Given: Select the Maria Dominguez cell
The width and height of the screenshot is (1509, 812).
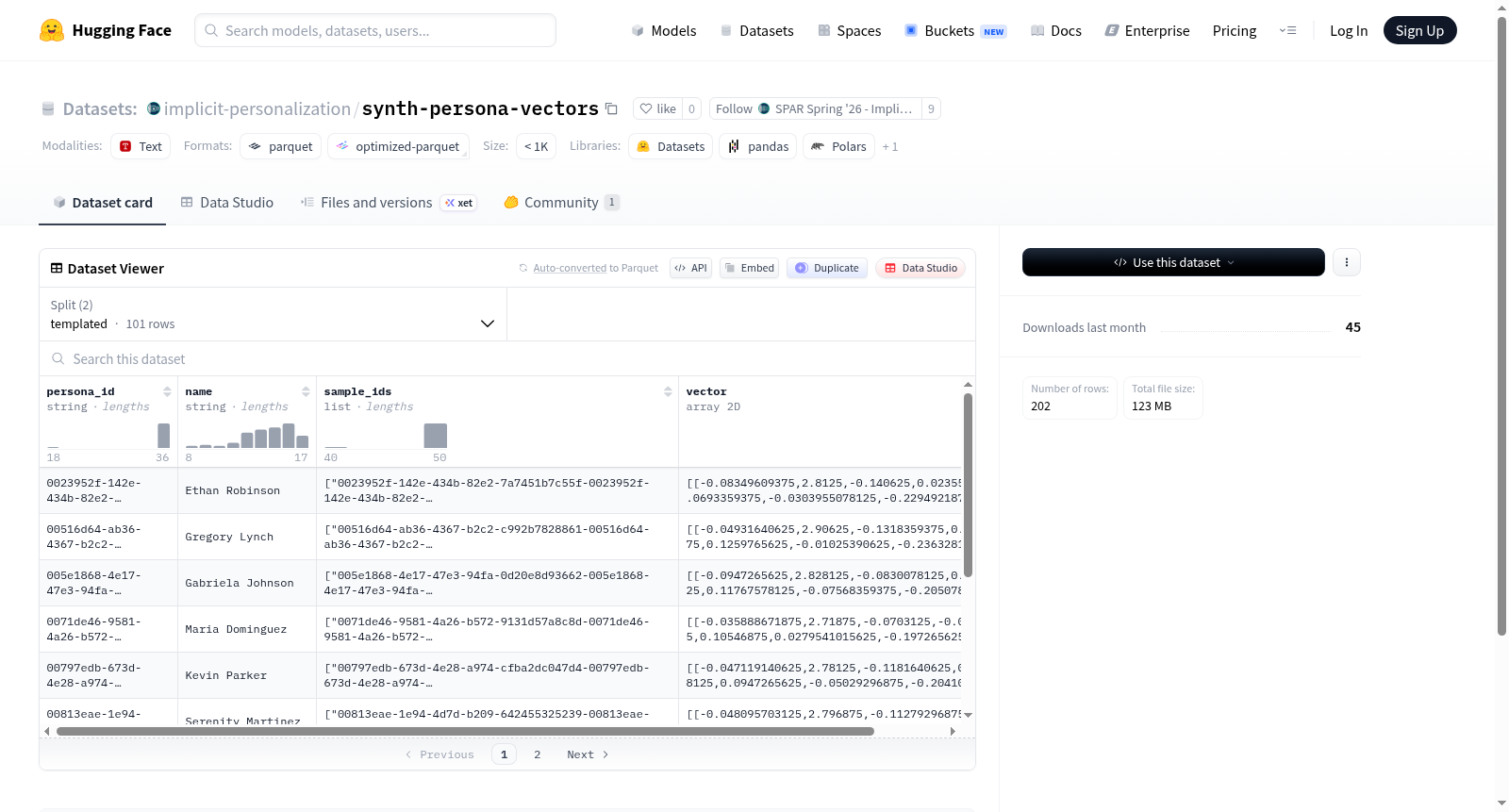Looking at the screenshot, I should point(247,629).
